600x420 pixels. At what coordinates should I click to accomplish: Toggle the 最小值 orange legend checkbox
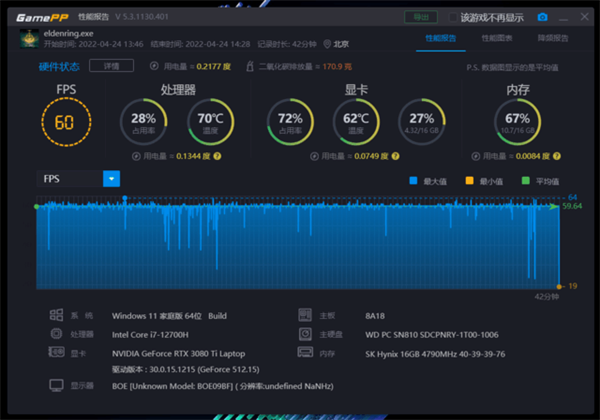(x=468, y=181)
